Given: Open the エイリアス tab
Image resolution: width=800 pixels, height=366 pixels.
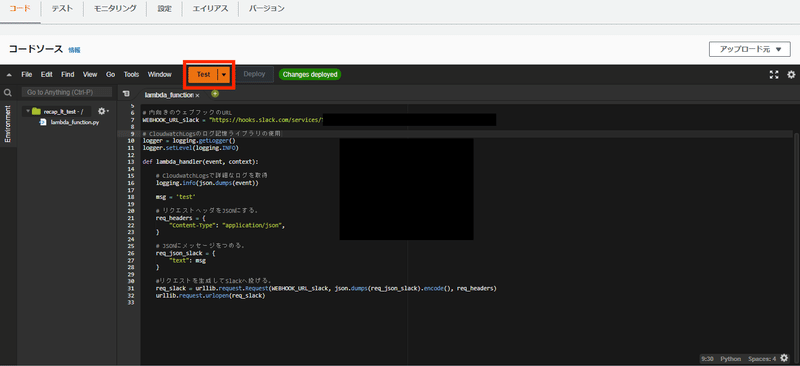Looking at the screenshot, I should click(210, 9).
